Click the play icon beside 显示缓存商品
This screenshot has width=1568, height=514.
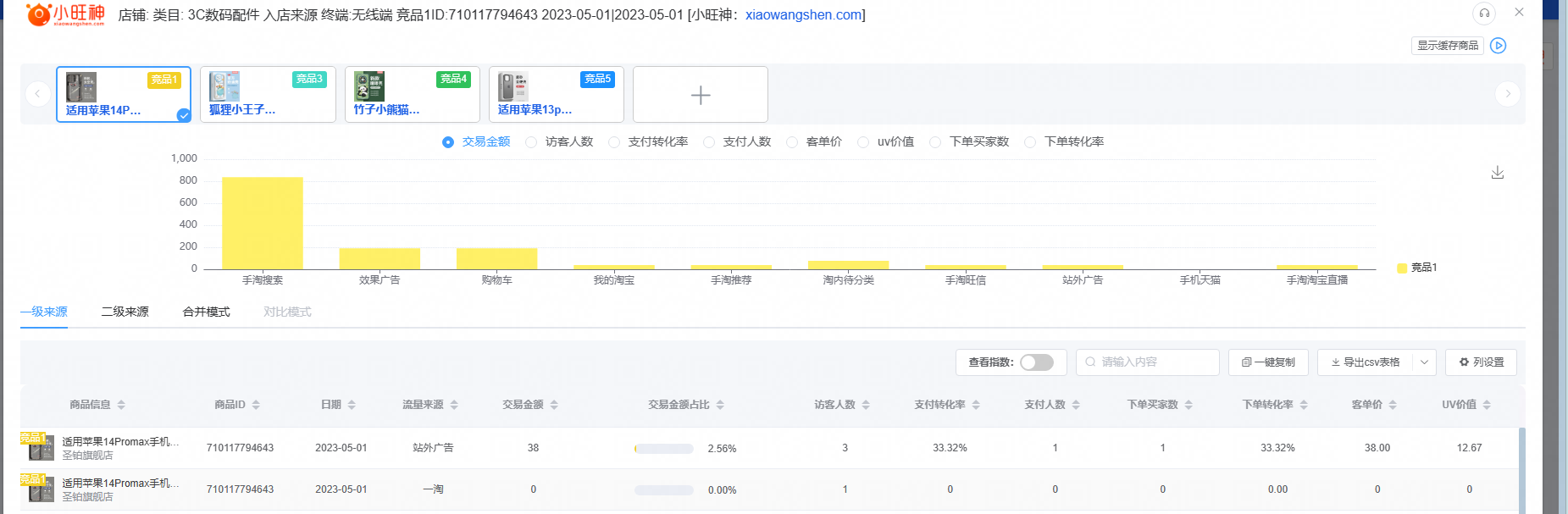1499,46
